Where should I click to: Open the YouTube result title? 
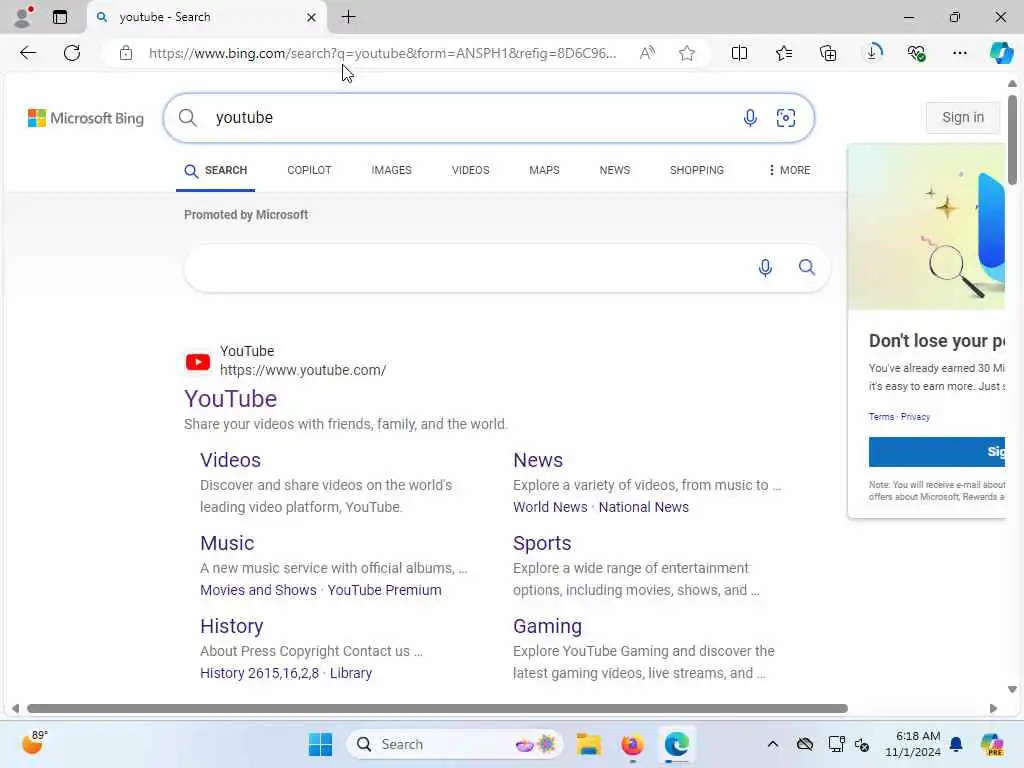[x=231, y=399]
